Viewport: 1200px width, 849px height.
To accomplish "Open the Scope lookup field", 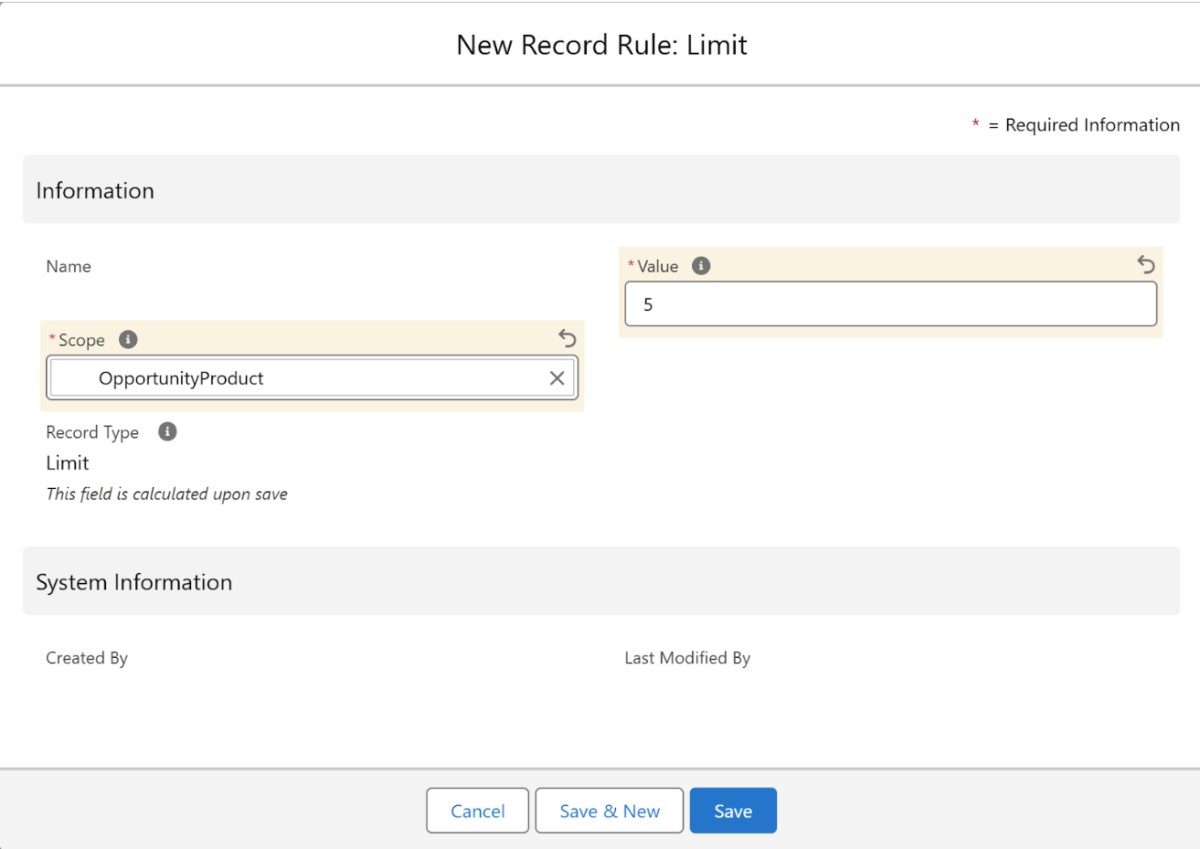I will coord(300,378).
